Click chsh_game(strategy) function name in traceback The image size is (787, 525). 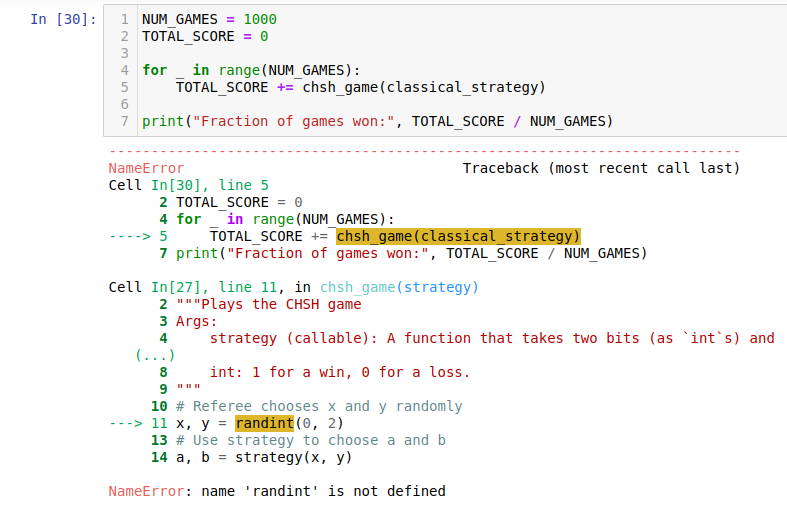click(x=399, y=287)
